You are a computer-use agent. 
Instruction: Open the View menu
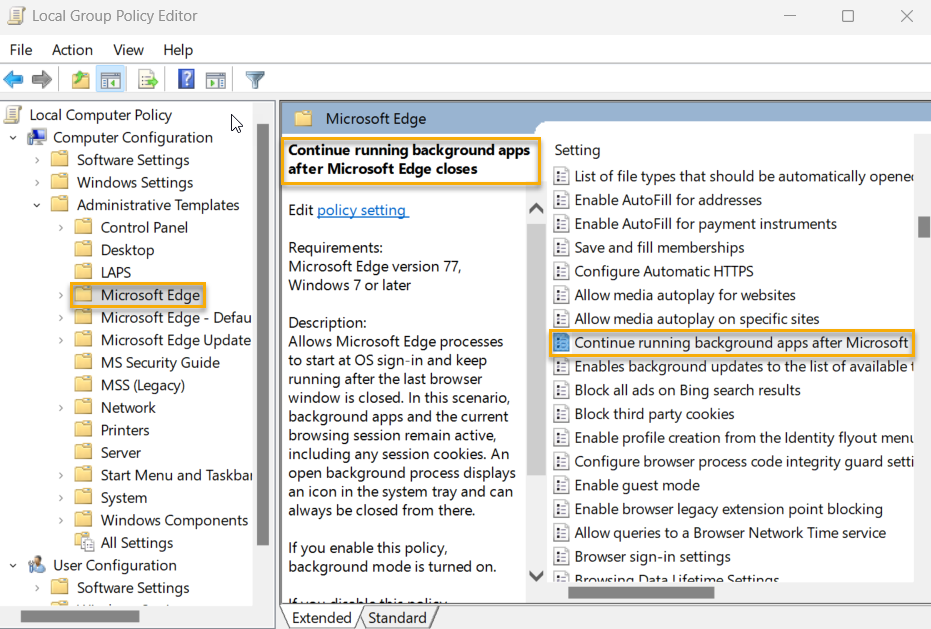(x=128, y=50)
